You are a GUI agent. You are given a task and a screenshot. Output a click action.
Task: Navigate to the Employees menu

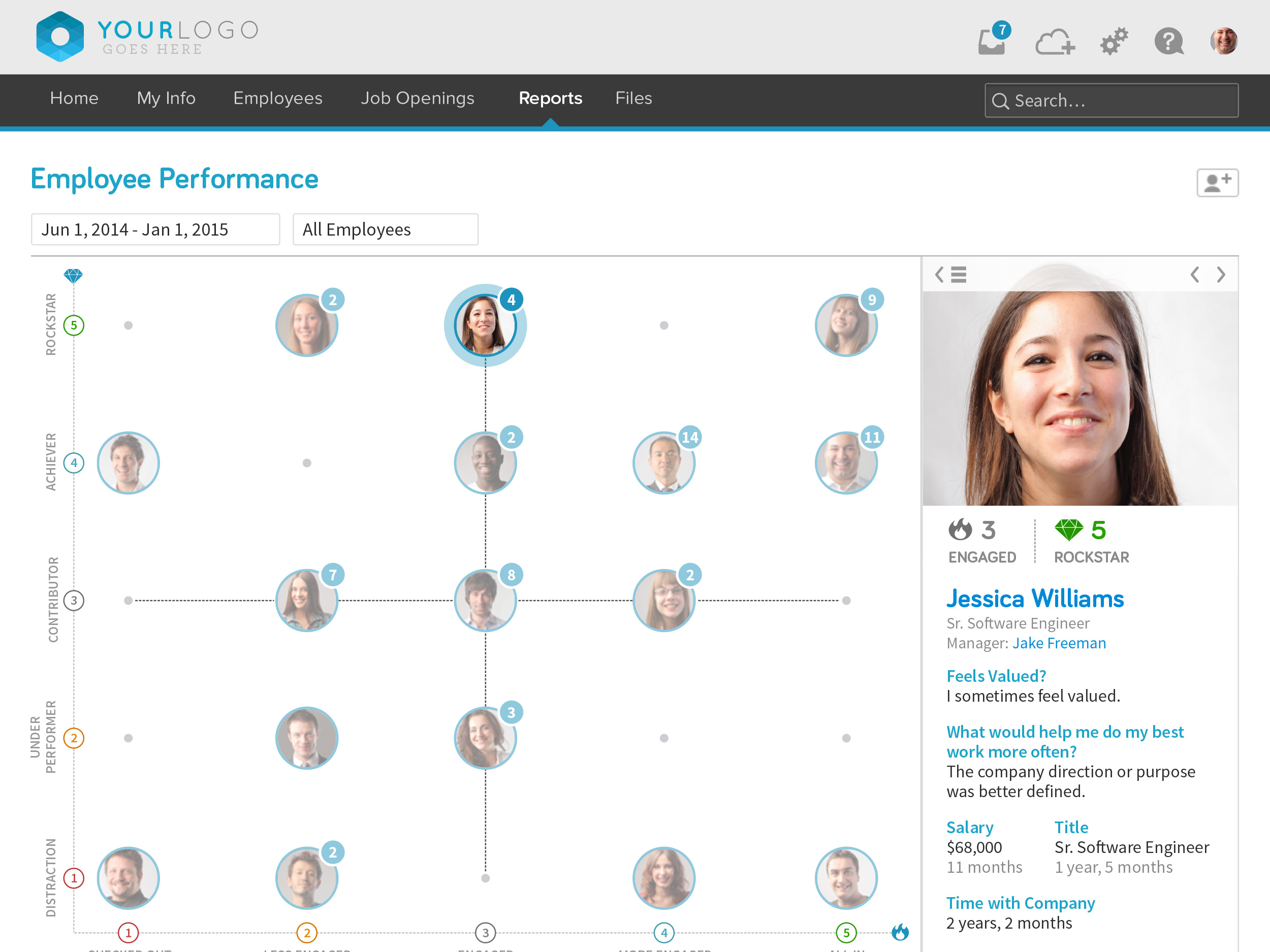click(x=277, y=98)
